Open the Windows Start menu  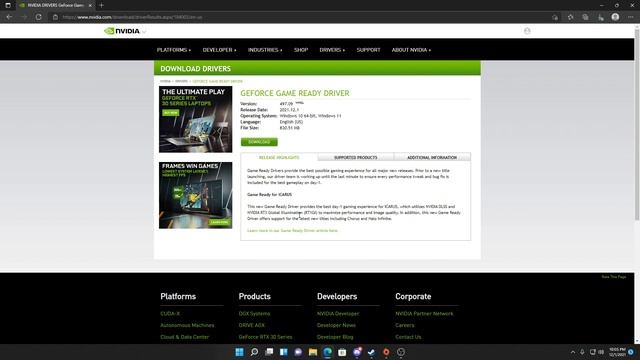(x=240, y=352)
